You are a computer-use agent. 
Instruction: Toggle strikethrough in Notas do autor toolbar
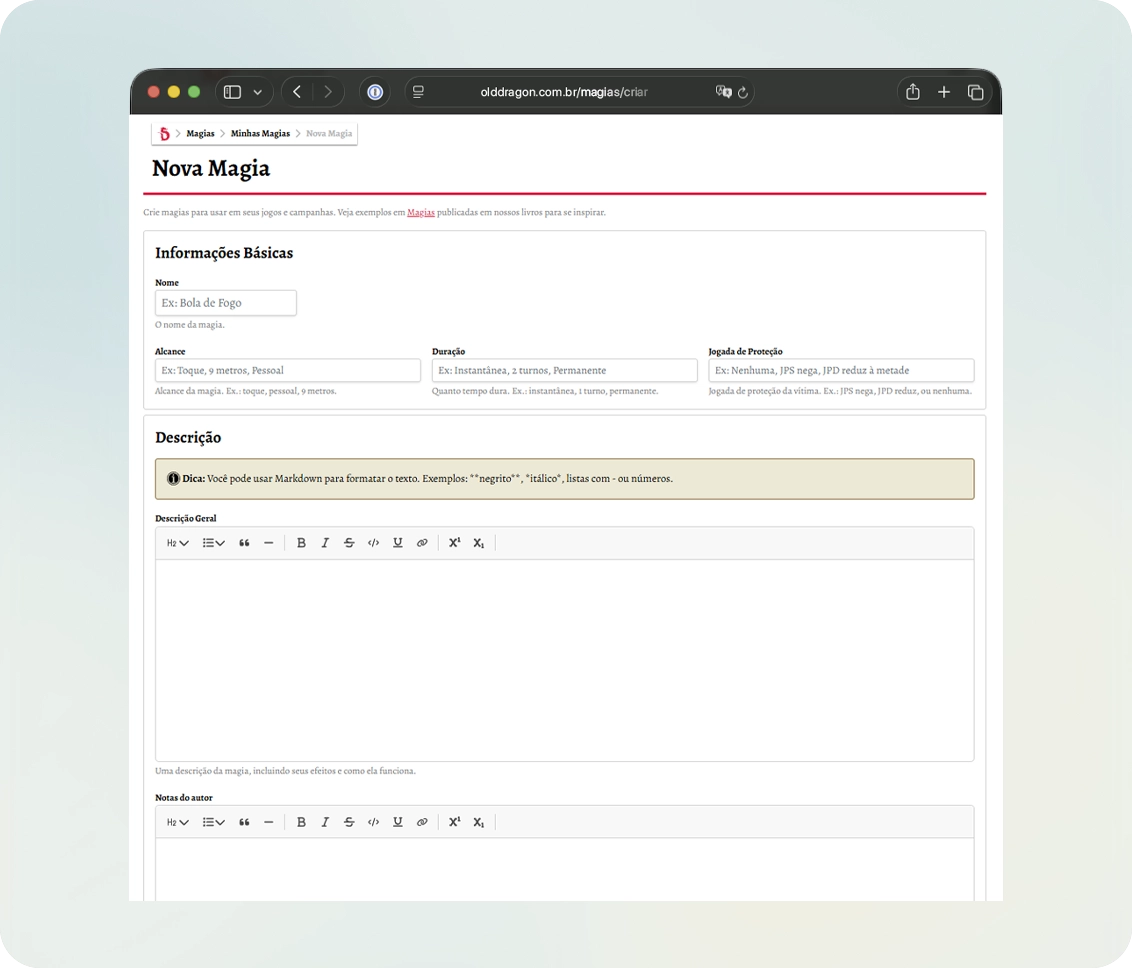349,822
